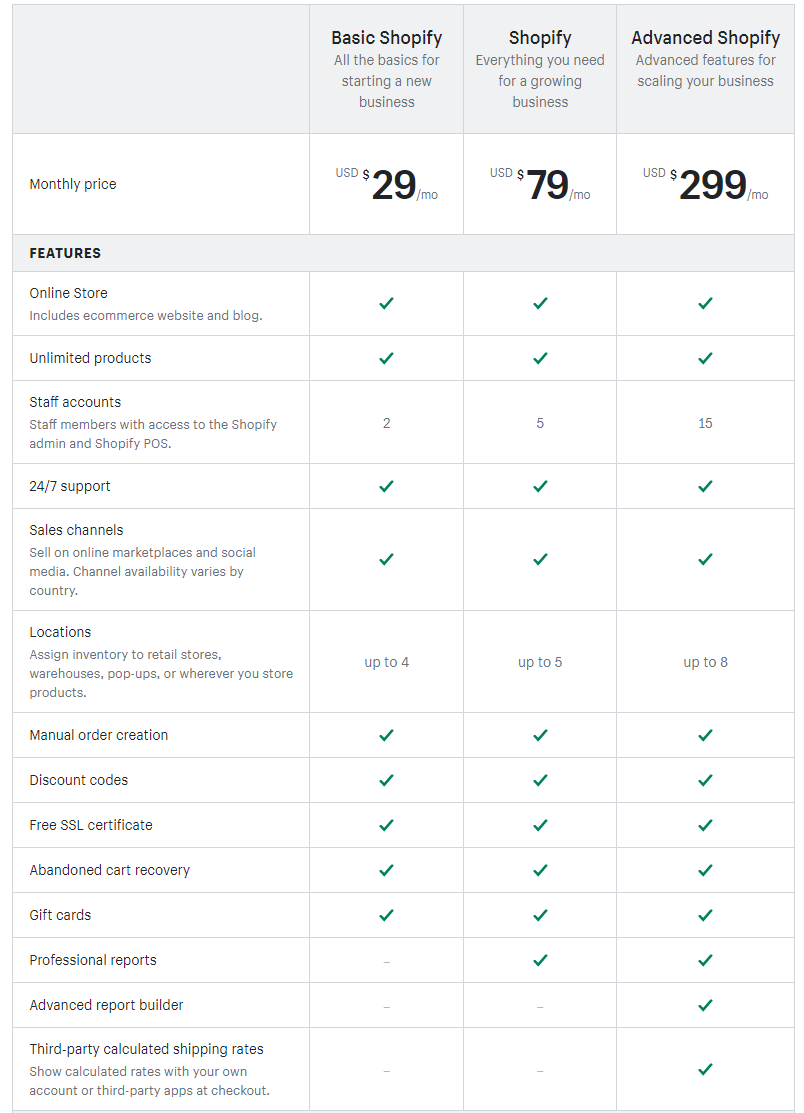Click Free SSL certificate checkmark under Advanced Shopify
This screenshot has height=1113, width=804.
coord(705,825)
